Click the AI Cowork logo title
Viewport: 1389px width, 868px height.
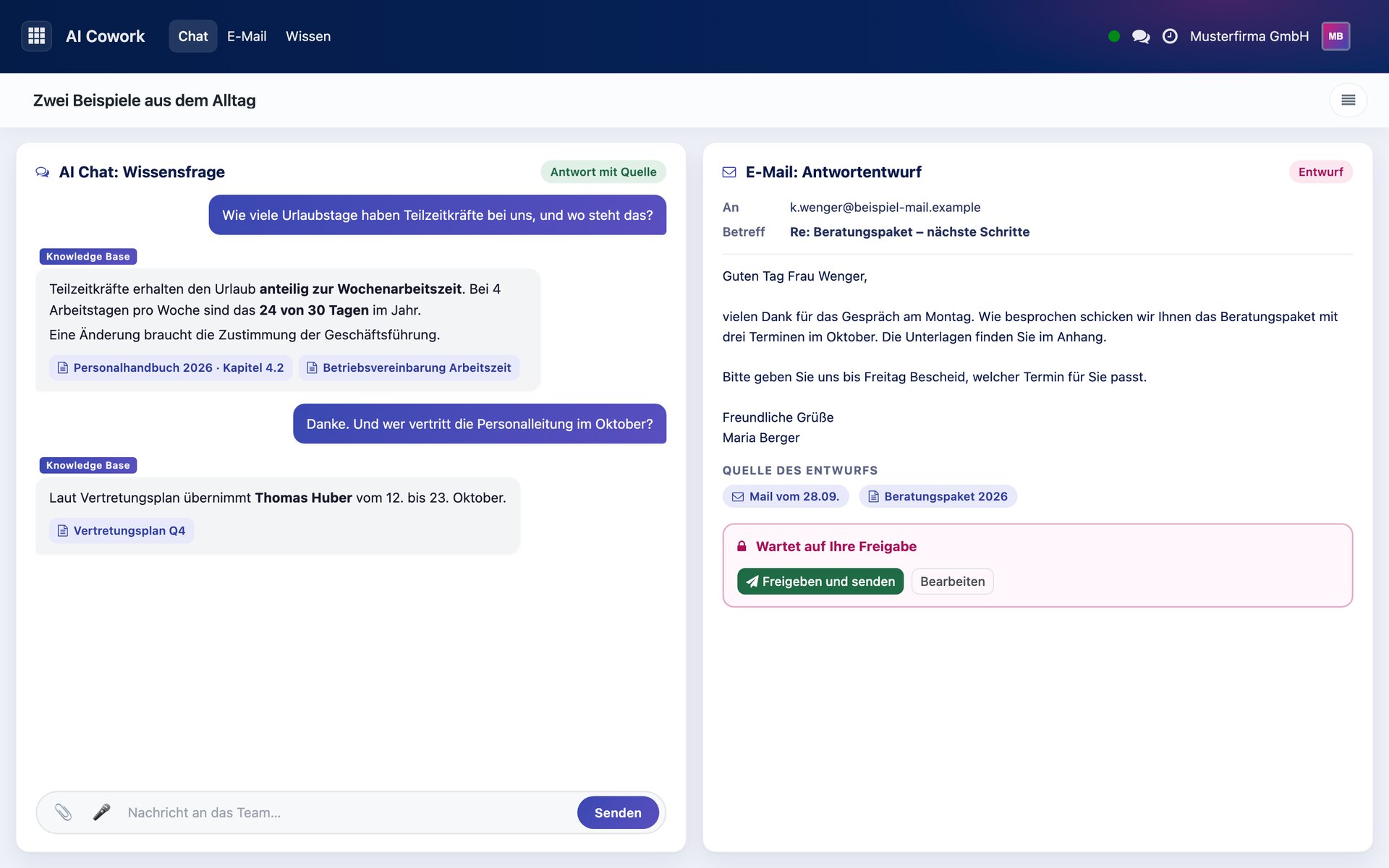point(105,36)
